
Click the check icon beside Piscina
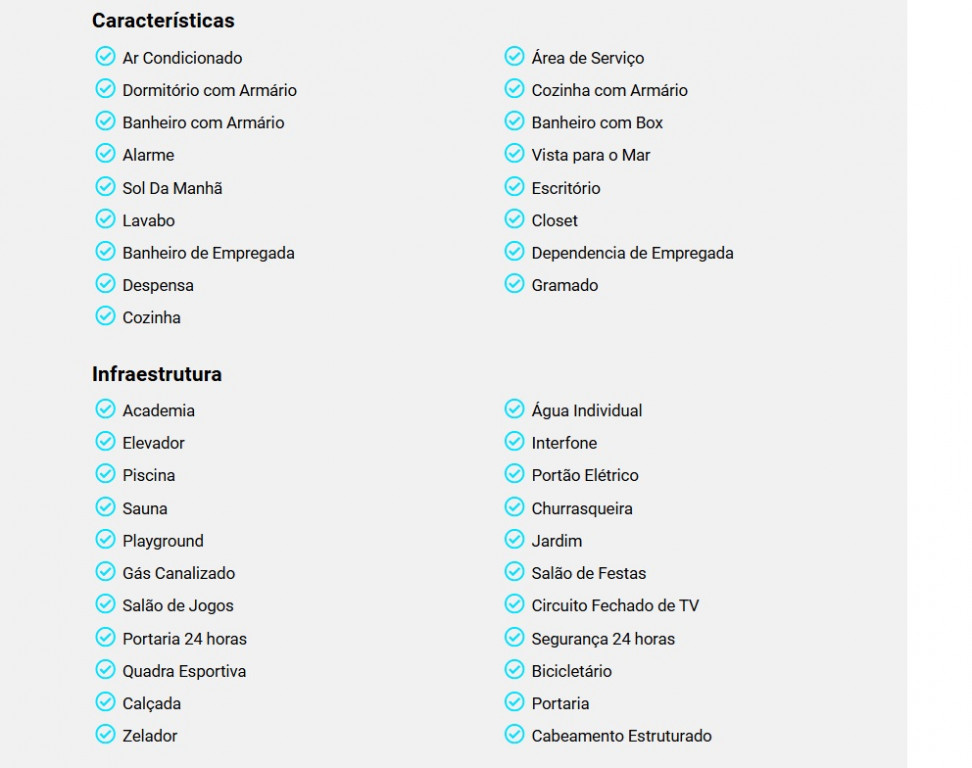(x=105, y=474)
